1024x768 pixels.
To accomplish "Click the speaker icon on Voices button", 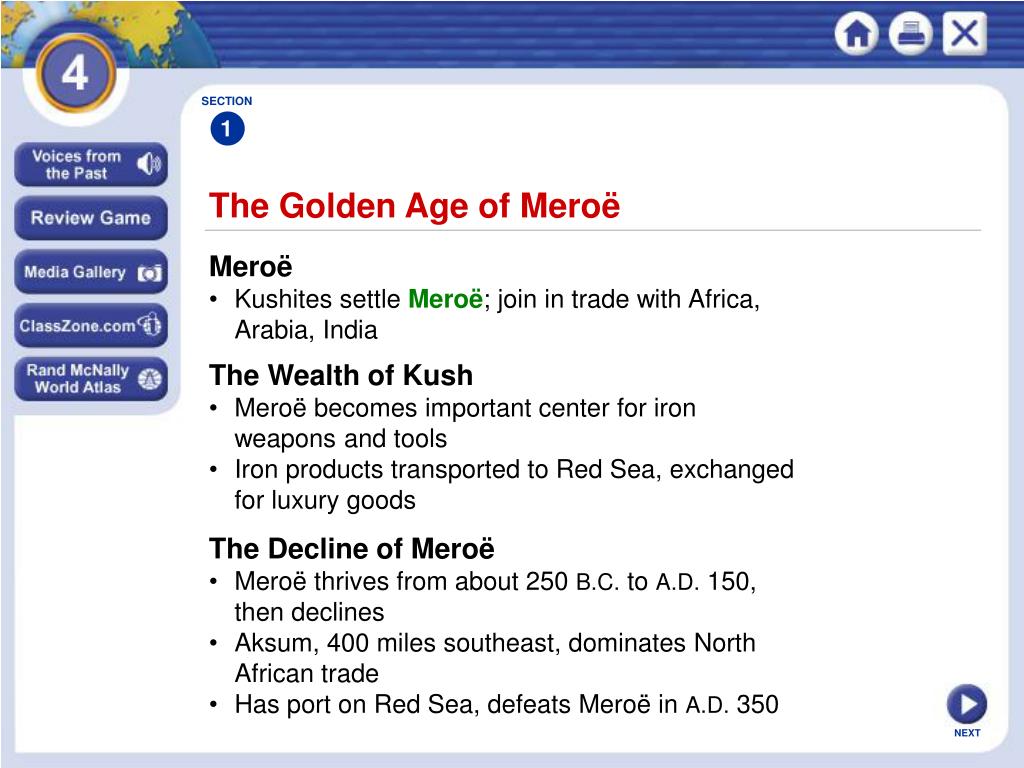I will tap(149, 164).
